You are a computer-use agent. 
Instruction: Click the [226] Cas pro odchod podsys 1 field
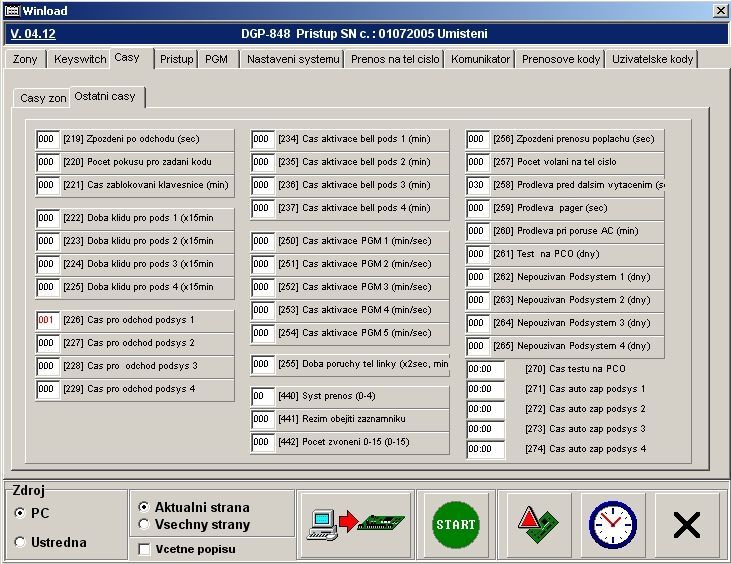pos(48,320)
